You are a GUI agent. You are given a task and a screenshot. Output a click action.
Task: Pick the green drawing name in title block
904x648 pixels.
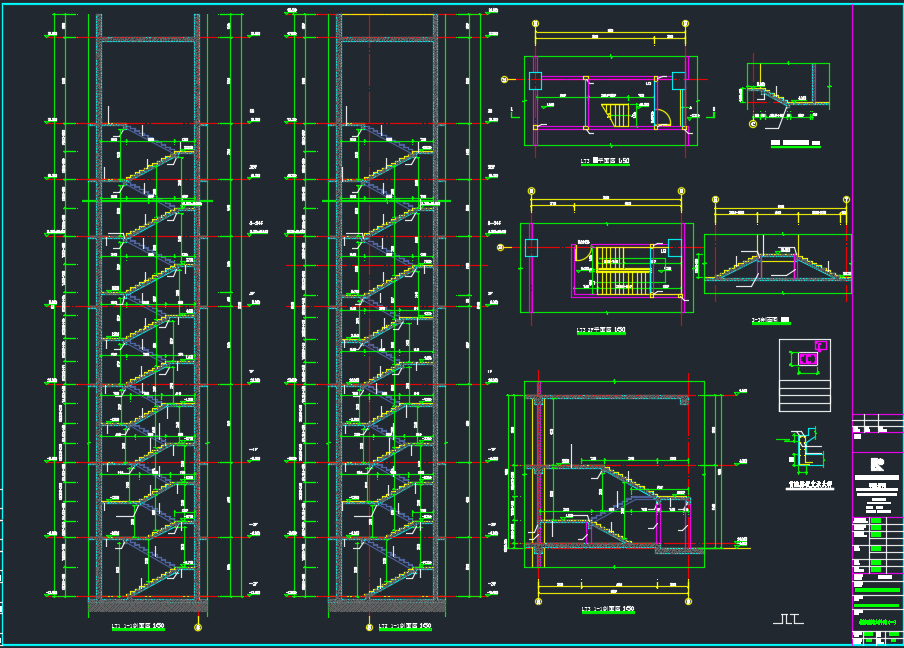point(878,622)
